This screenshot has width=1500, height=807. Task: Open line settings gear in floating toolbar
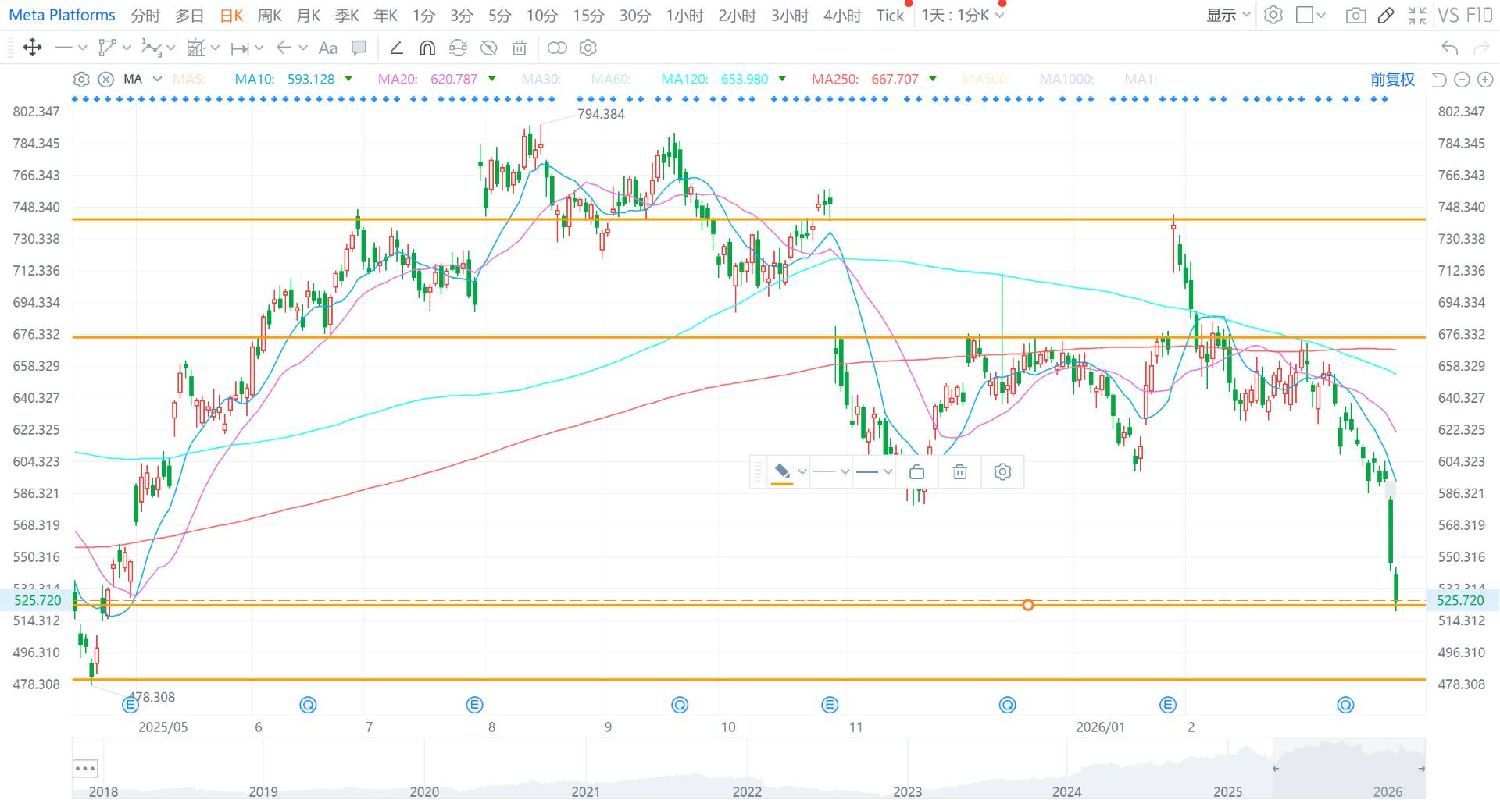(x=1003, y=472)
